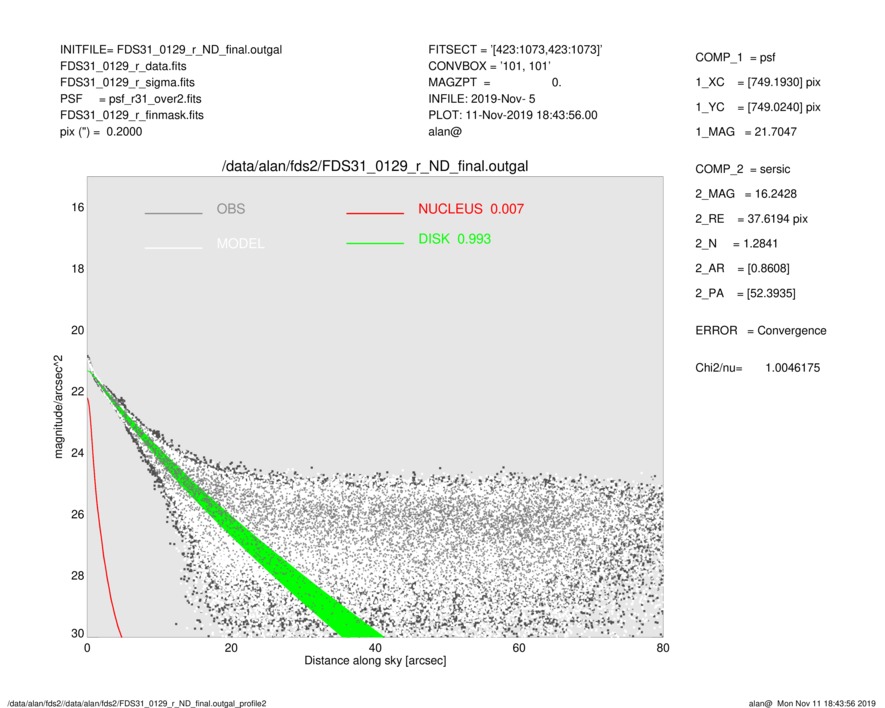
Task: Click the DISK 0.993 legend label
Action: (x=454, y=239)
